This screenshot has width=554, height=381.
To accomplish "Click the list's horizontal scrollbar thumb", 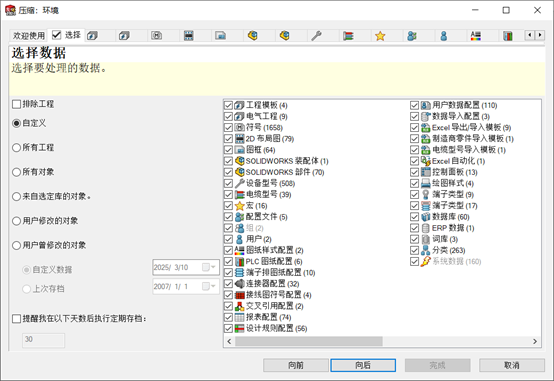I will [309, 341].
